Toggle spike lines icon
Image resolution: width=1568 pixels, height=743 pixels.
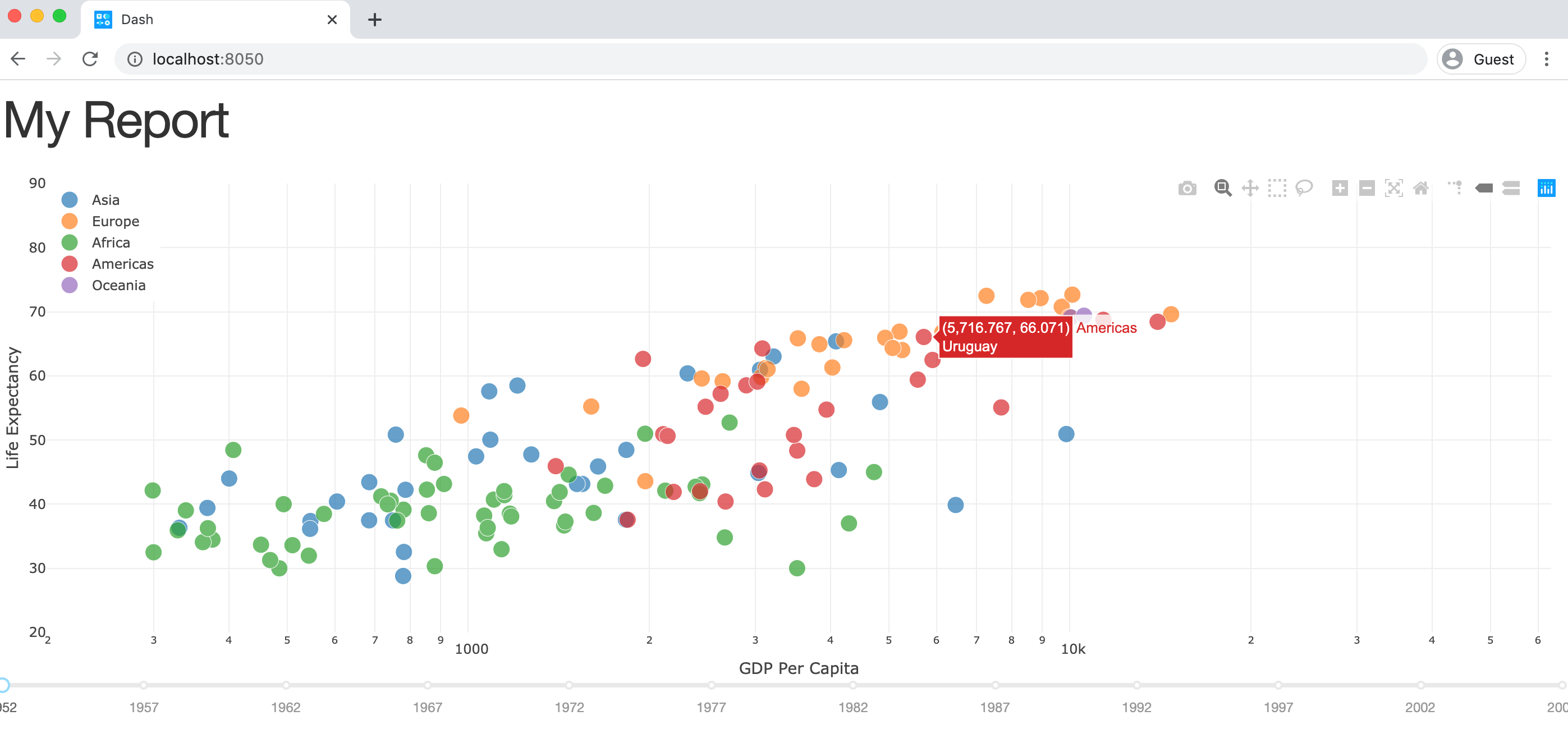click(x=1455, y=188)
